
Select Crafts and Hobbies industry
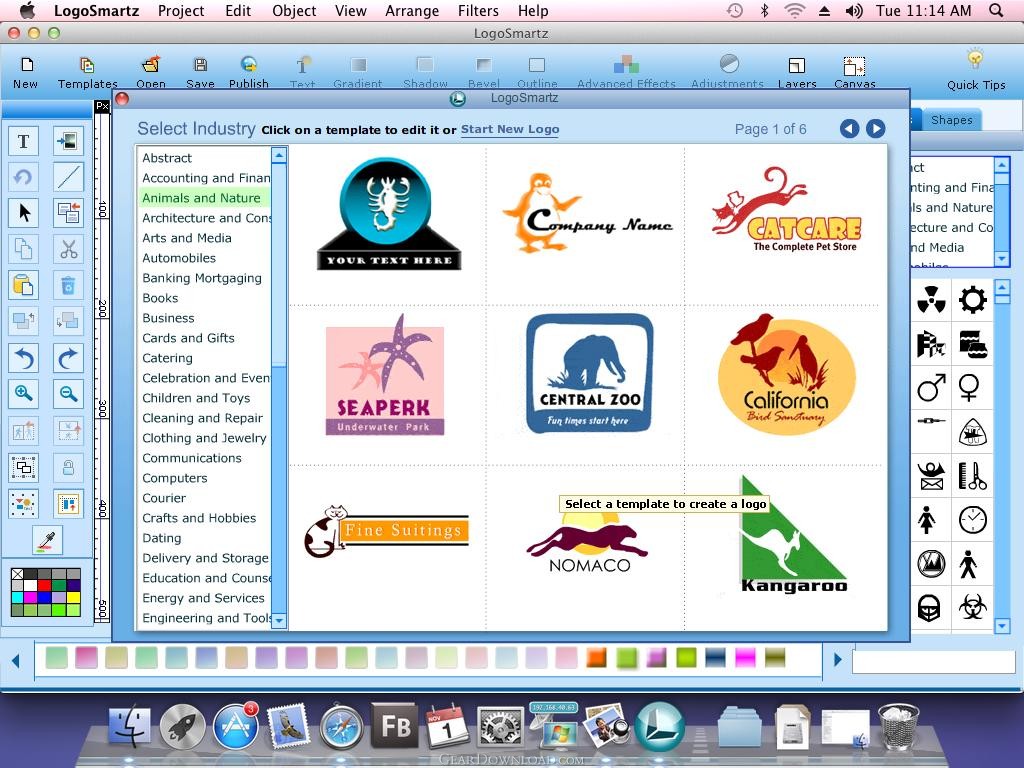click(x=204, y=518)
